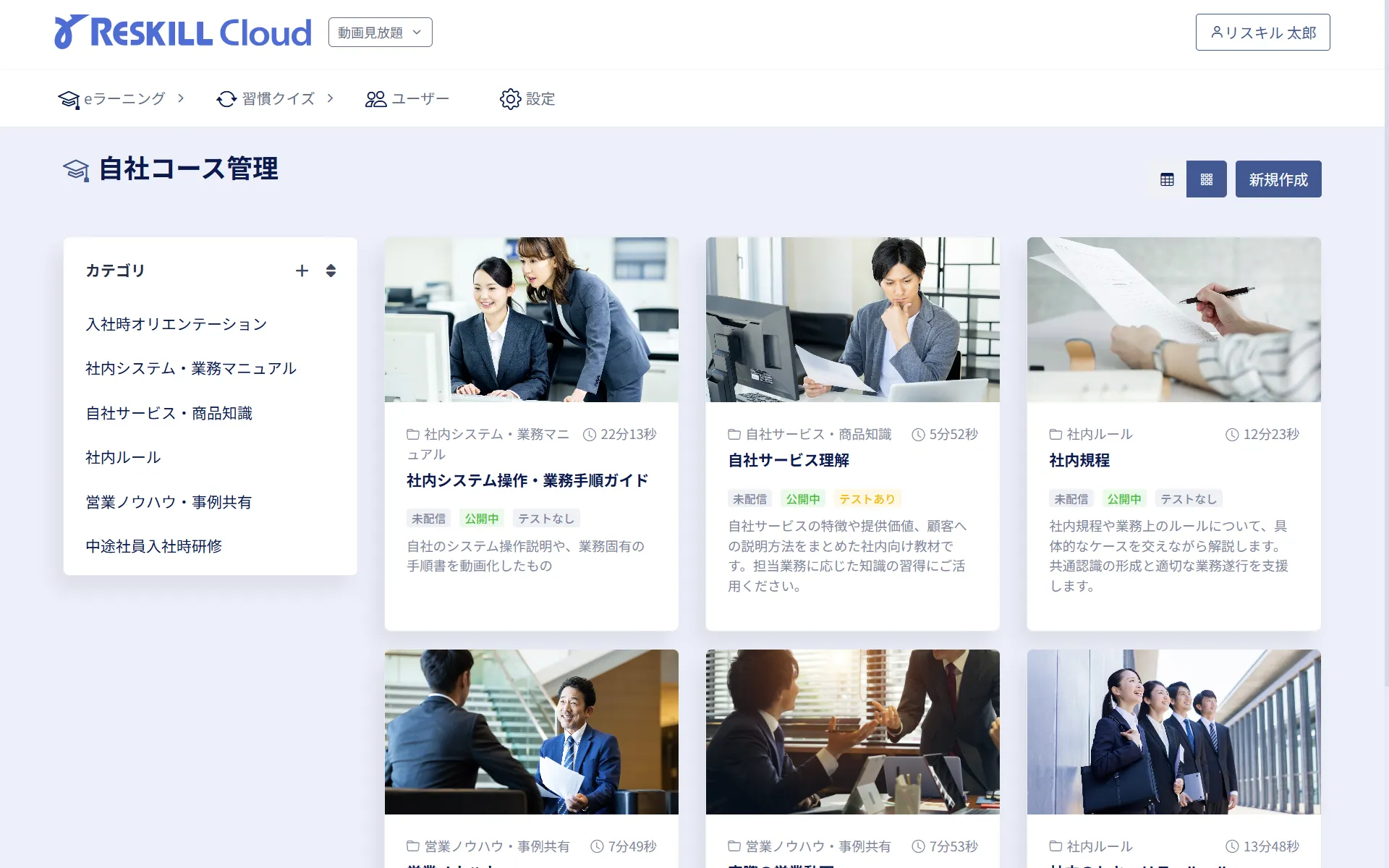Select 社内システム・業務マニュアル in the category list

(x=191, y=369)
